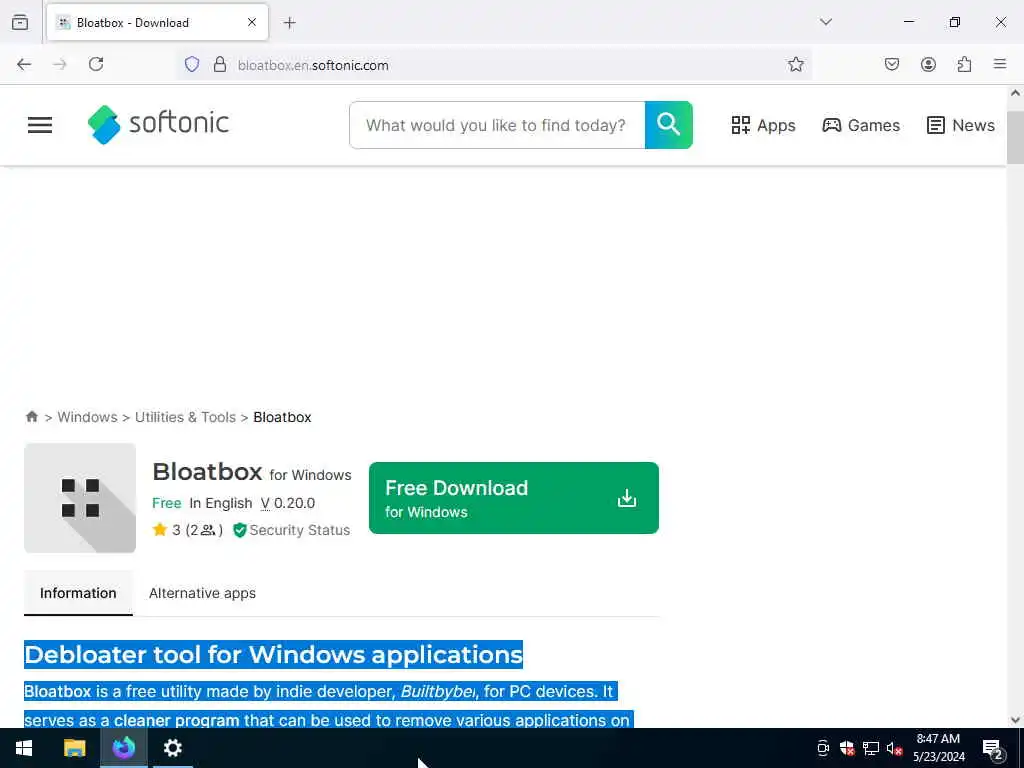
Task: Focus the Softonic search field
Action: coord(497,125)
